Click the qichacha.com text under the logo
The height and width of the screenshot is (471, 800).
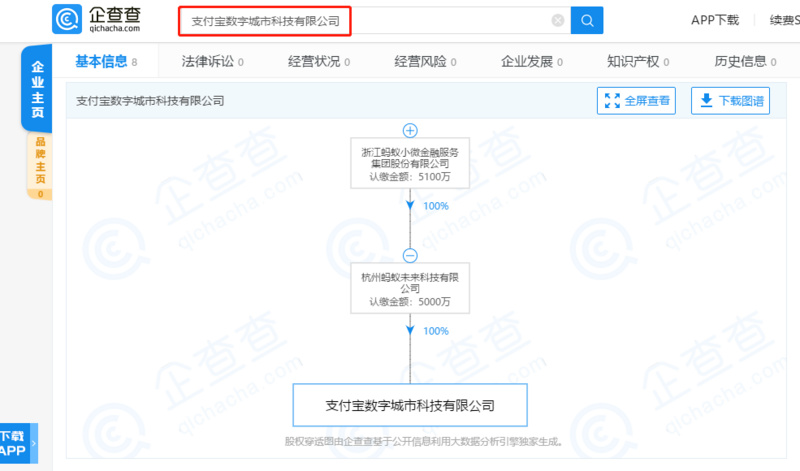114,29
